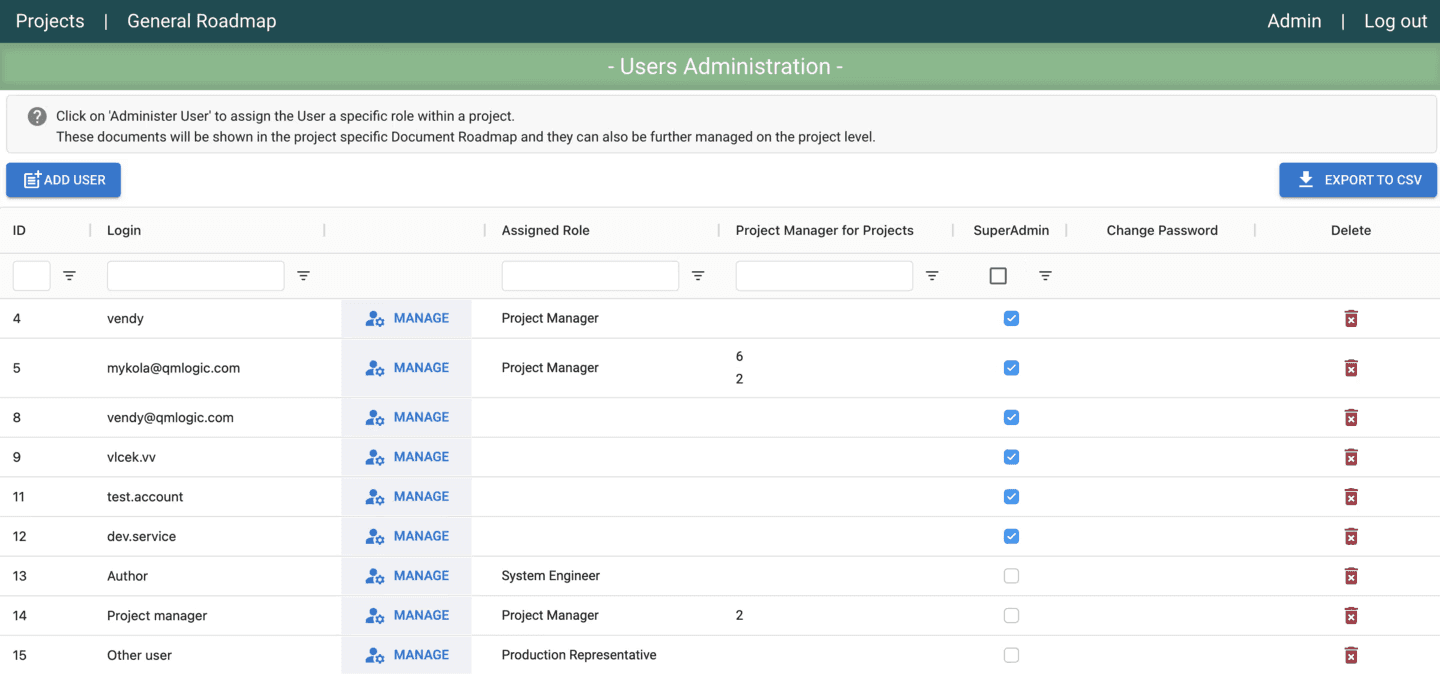
Task: Focus the ID filter input field
Action: coord(31,275)
